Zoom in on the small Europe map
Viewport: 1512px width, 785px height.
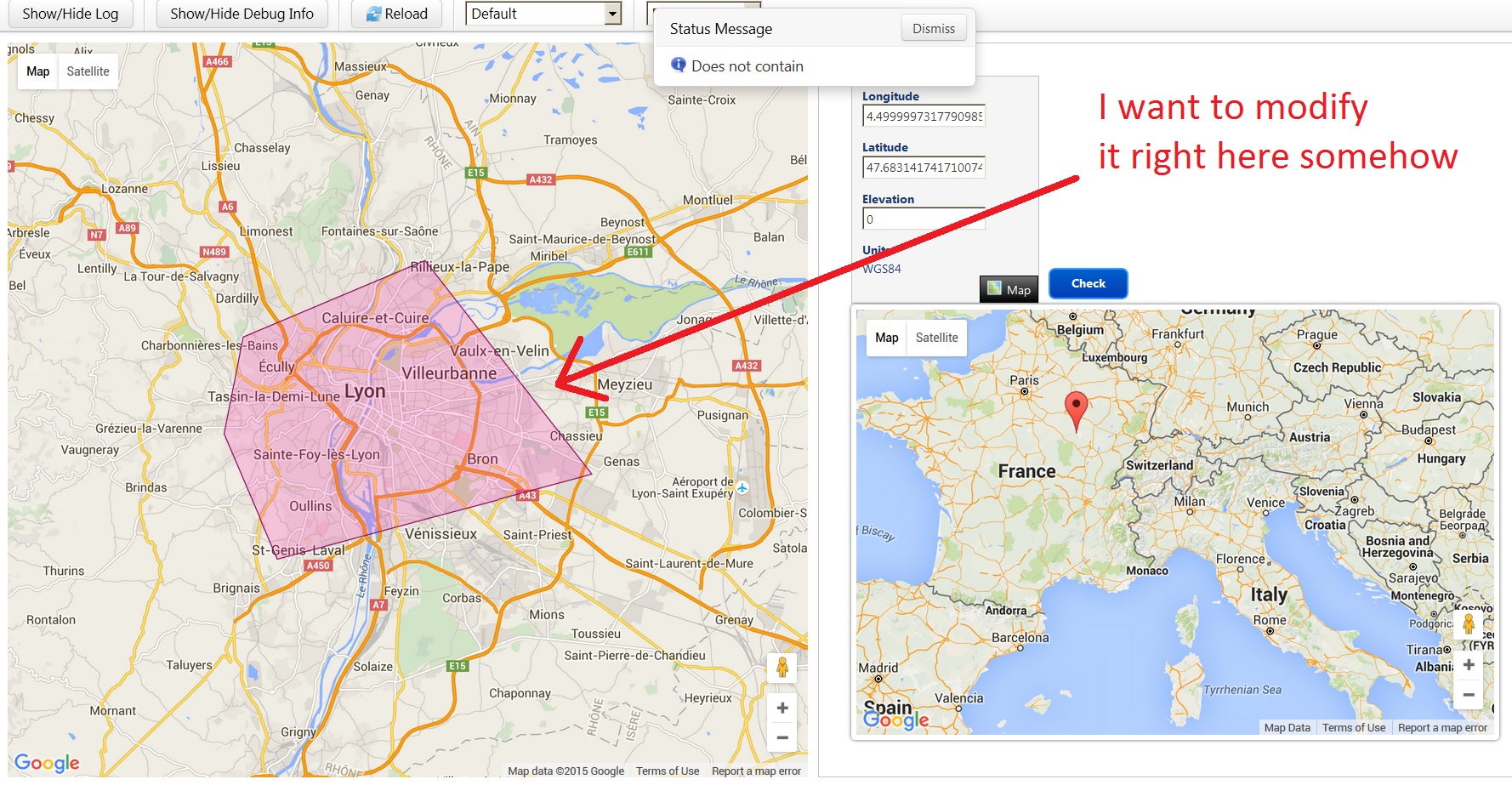1469,665
